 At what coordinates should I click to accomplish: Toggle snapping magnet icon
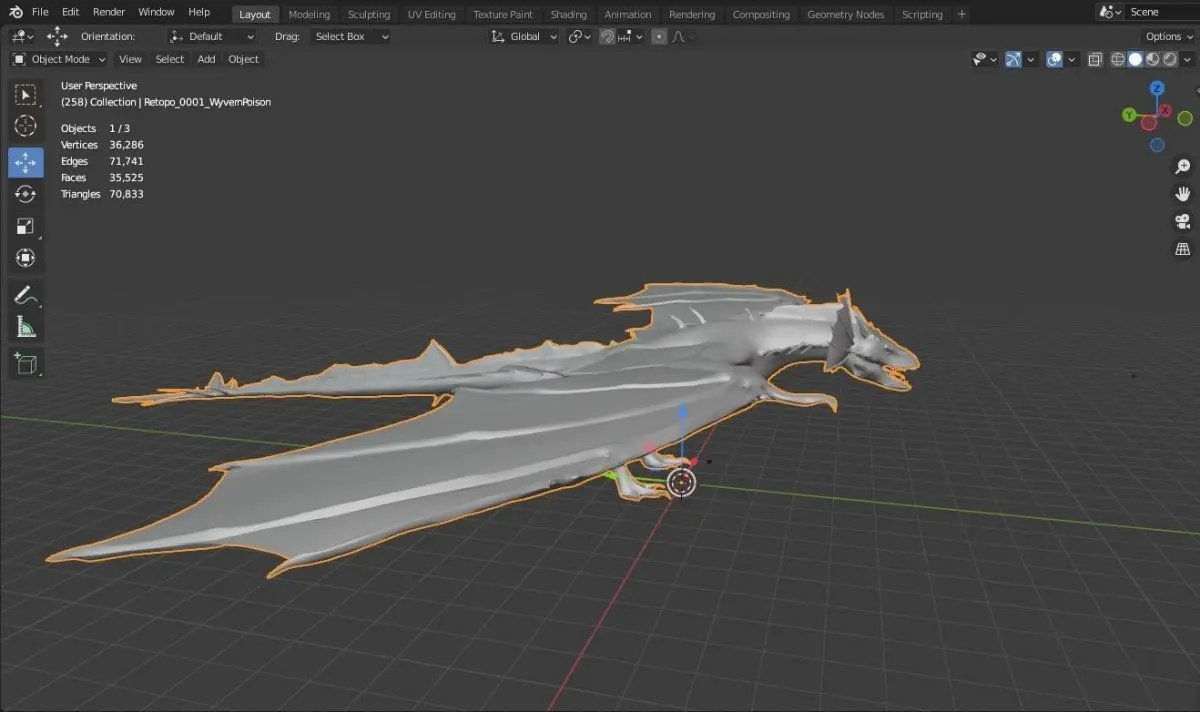coord(607,36)
